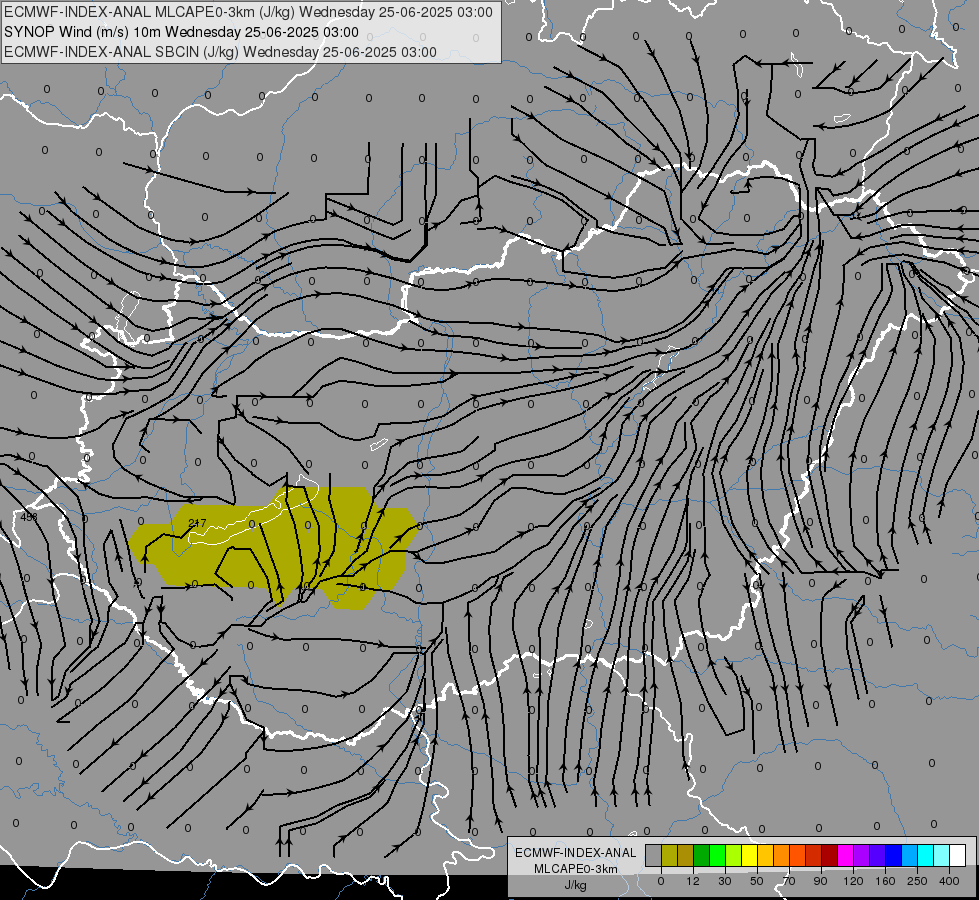Pick the magenta legend swatch

[x=845, y=855]
